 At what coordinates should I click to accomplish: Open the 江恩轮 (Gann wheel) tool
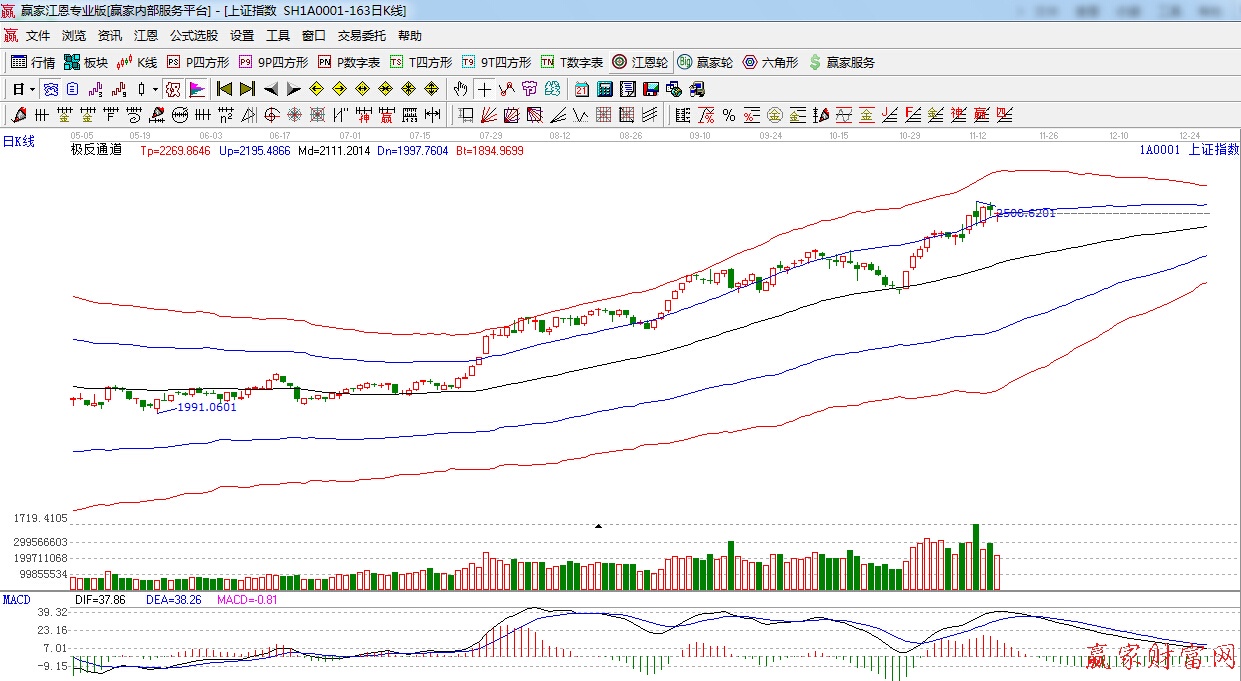tap(640, 62)
